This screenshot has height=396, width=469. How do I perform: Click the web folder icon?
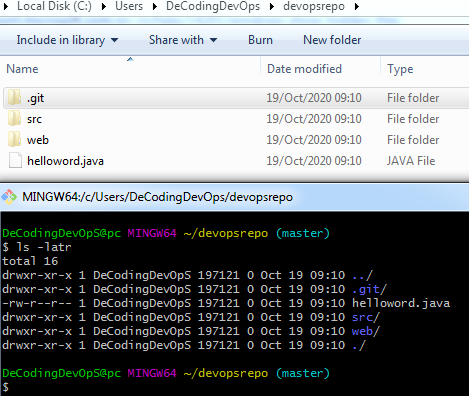click(14, 139)
